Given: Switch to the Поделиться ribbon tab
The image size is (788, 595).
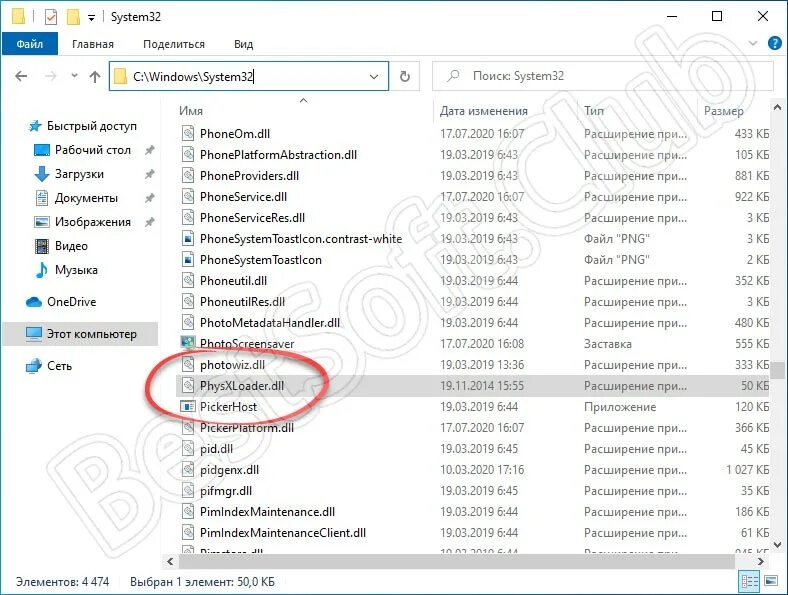Looking at the screenshot, I should [x=174, y=44].
